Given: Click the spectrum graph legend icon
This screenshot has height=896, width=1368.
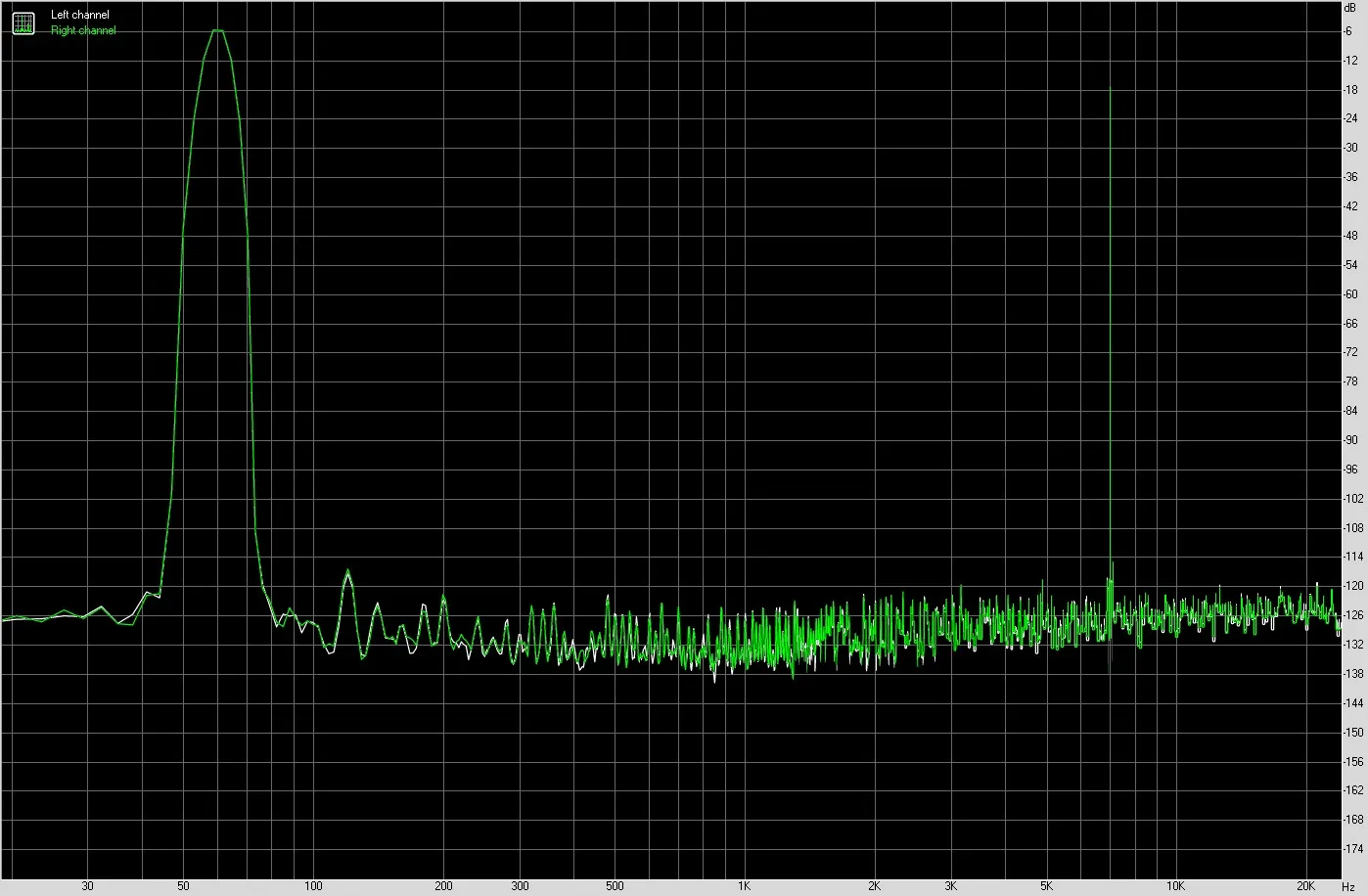Looking at the screenshot, I should pos(23,22).
